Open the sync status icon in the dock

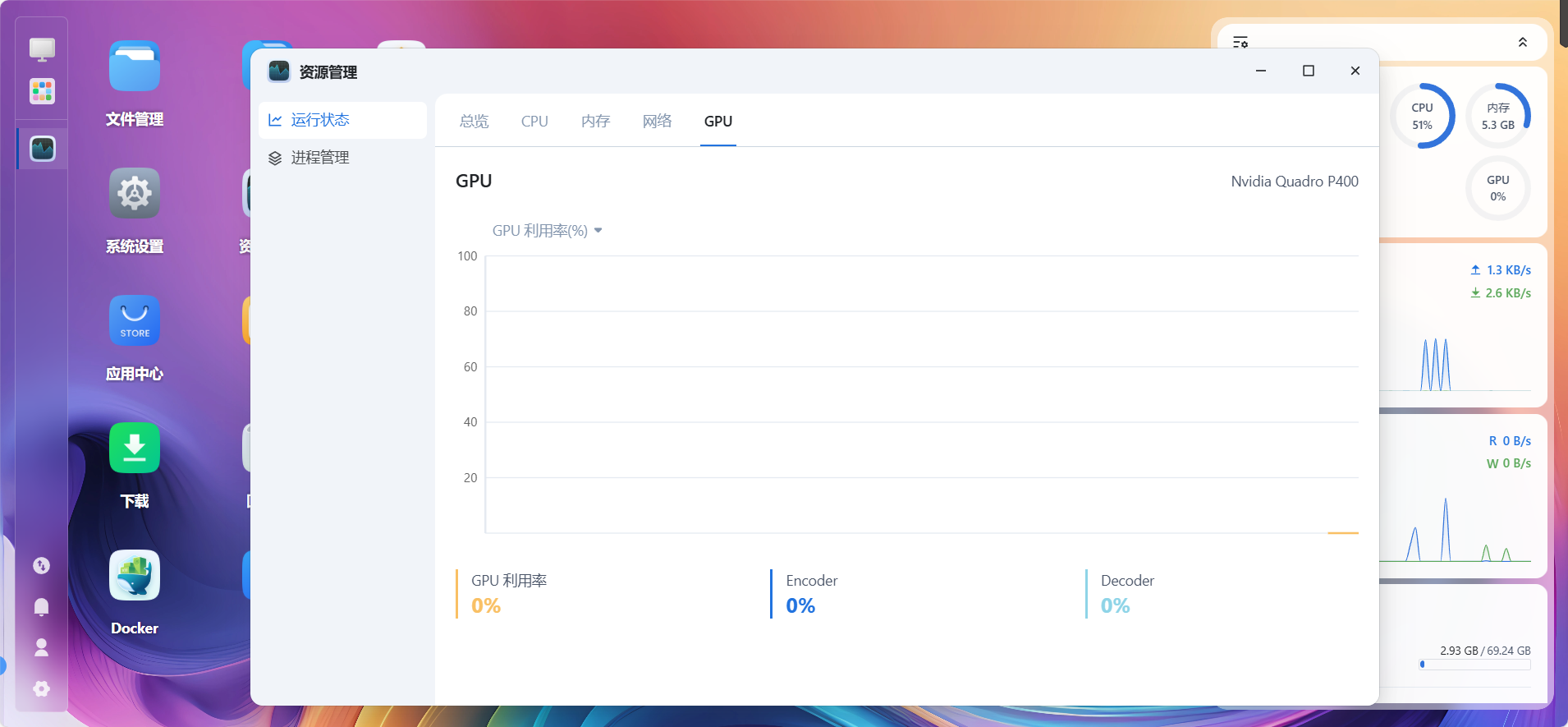42,565
